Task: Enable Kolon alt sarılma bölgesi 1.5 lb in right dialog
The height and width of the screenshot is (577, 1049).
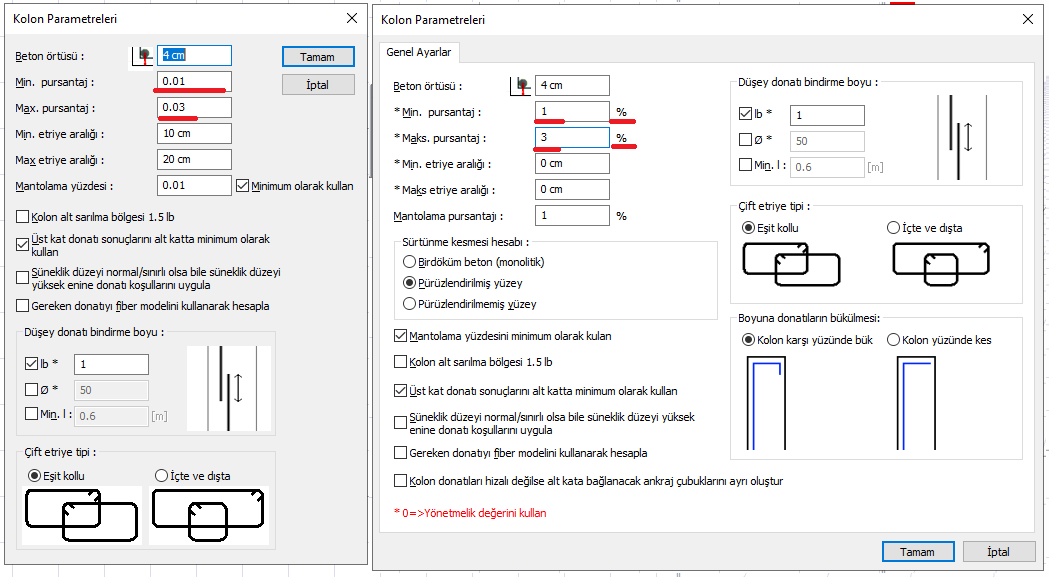Action: [401, 362]
